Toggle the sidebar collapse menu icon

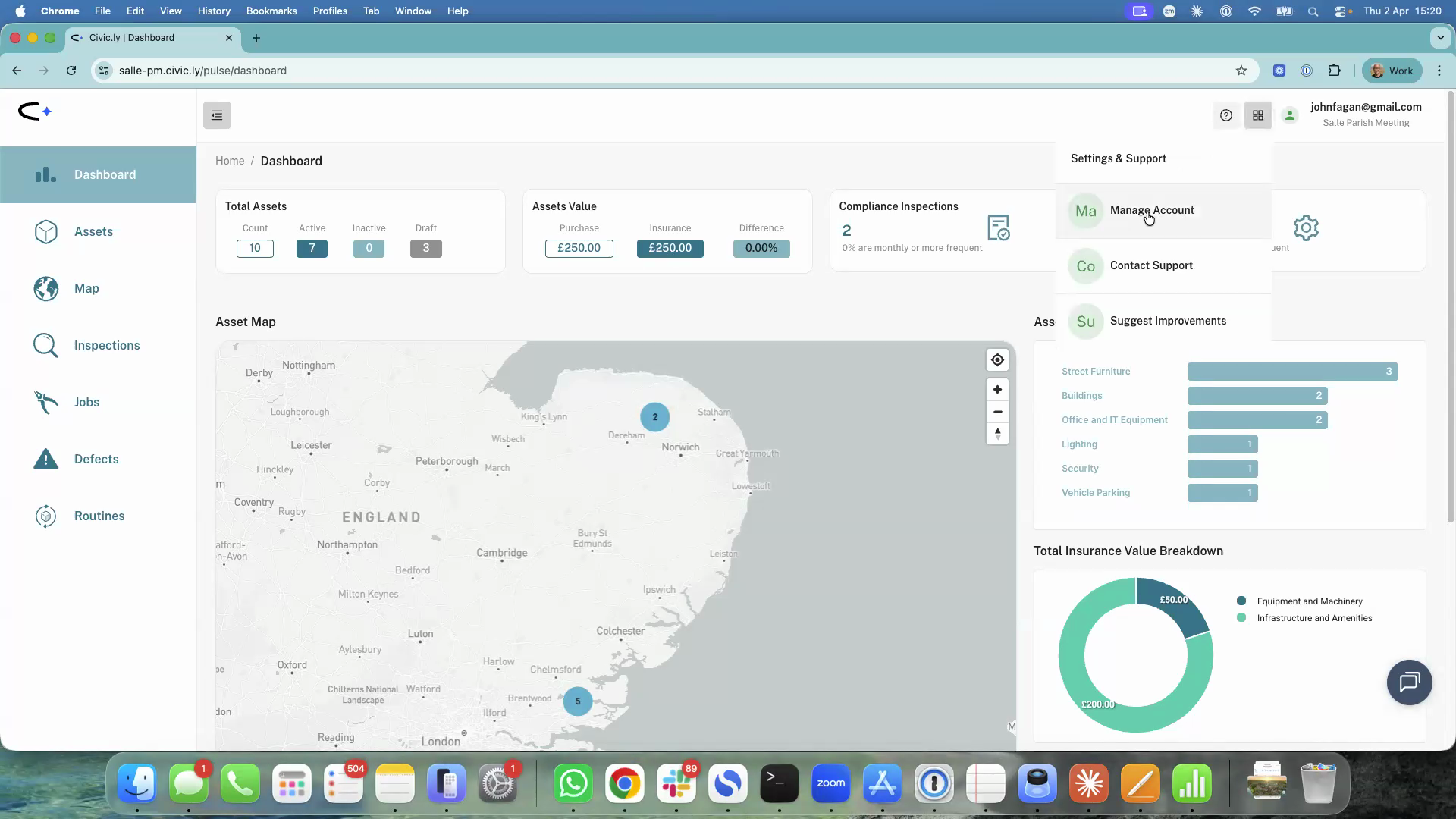[x=217, y=115]
